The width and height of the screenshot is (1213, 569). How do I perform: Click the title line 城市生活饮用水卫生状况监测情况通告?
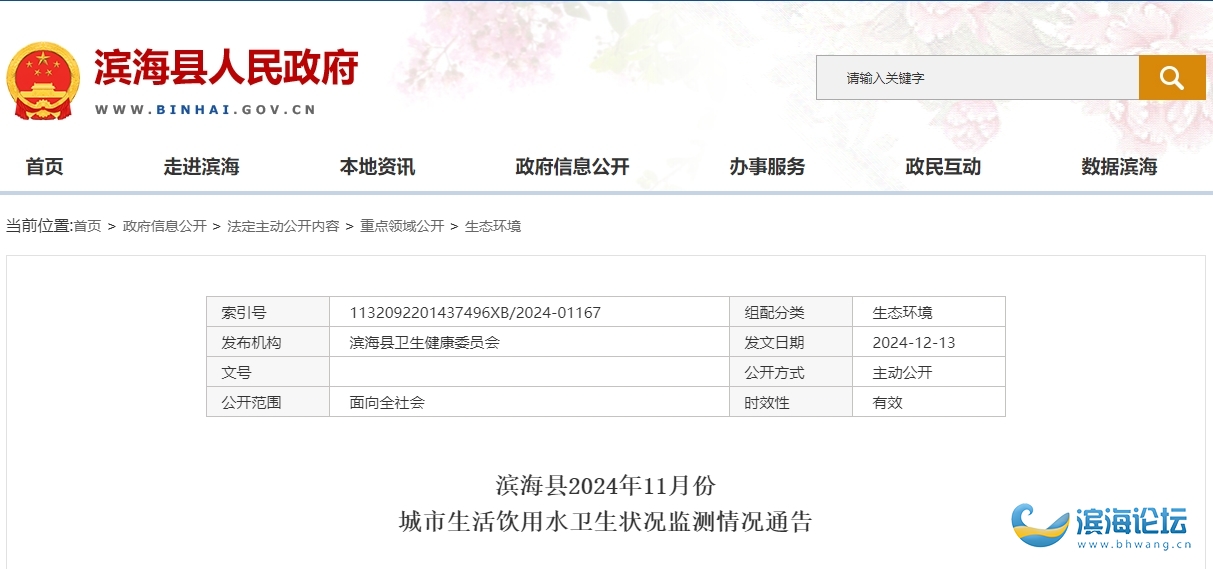click(606, 522)
